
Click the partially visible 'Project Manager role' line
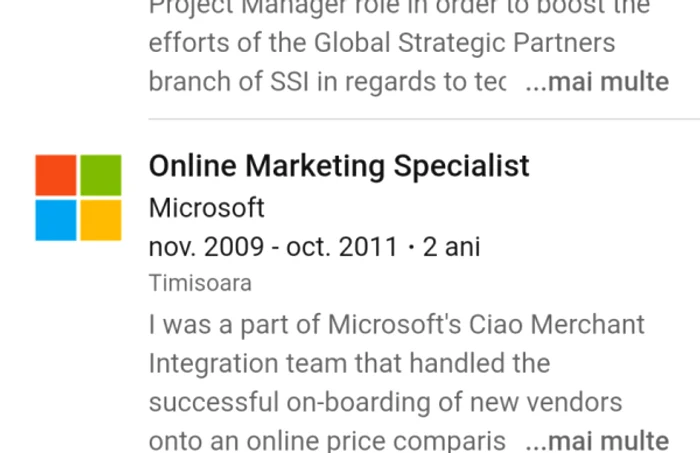pyautogui.click(x=399, y=8)
